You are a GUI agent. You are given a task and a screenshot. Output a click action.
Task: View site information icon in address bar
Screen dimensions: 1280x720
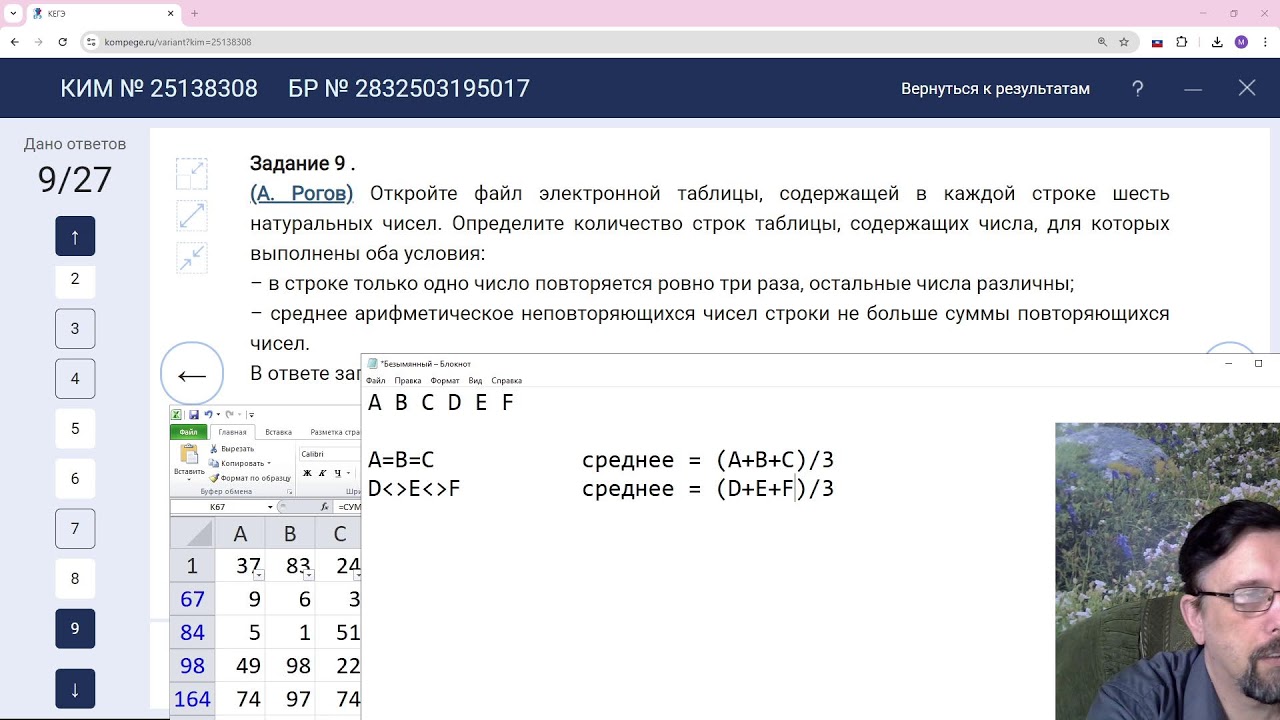coord(91,42)
